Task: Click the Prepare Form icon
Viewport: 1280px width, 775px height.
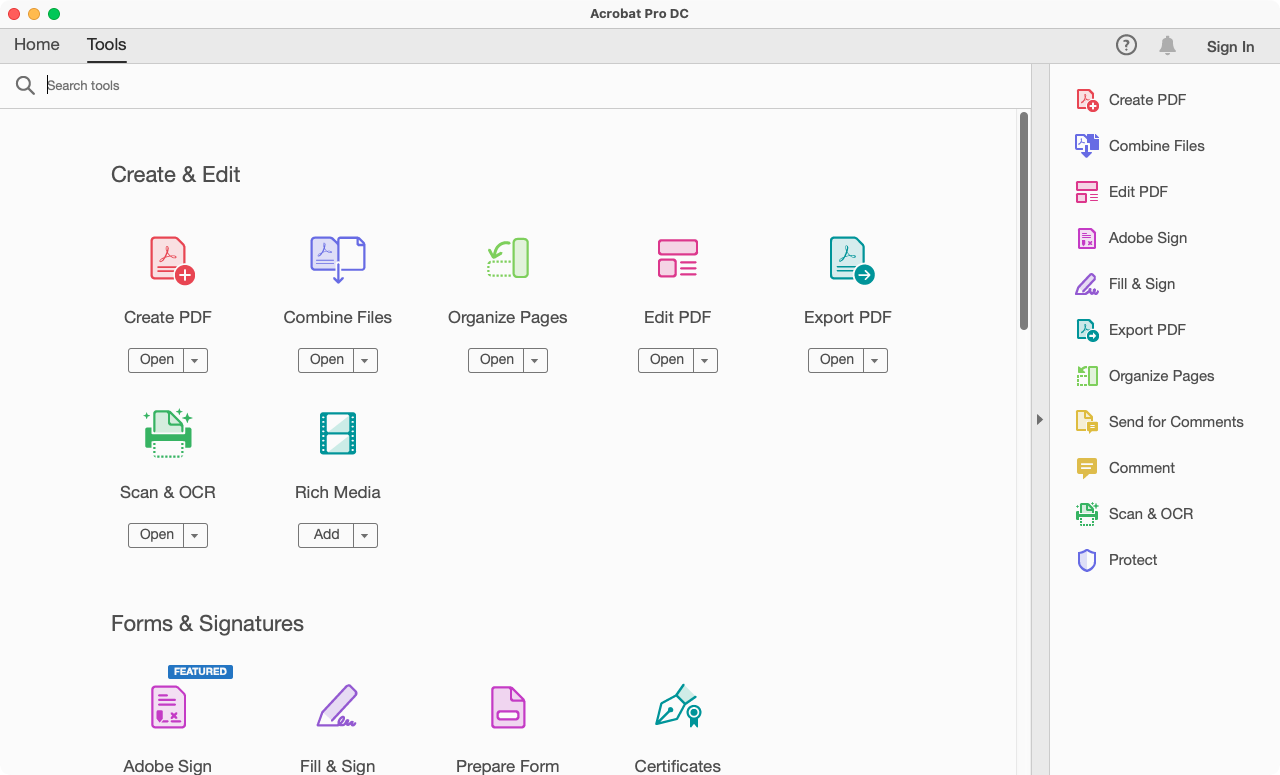Action: pyautogui.click(x=508, y=707)
